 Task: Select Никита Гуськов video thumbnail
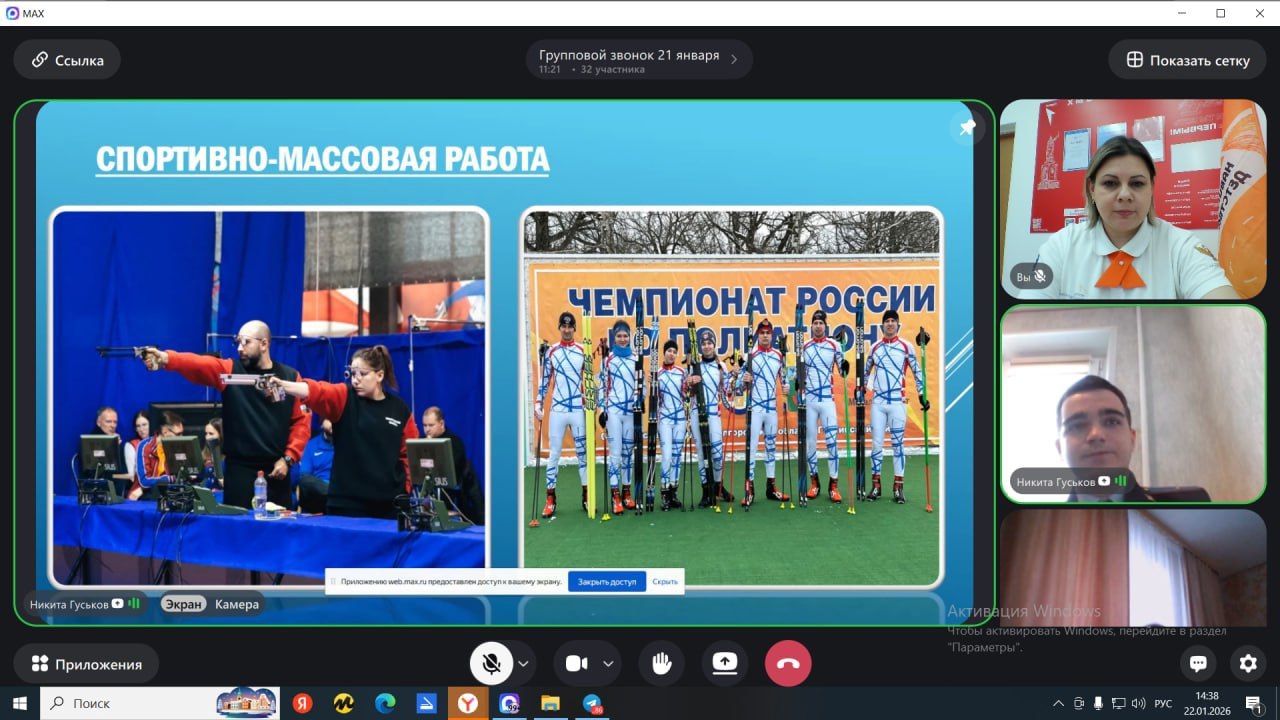tap(1133, 404)
